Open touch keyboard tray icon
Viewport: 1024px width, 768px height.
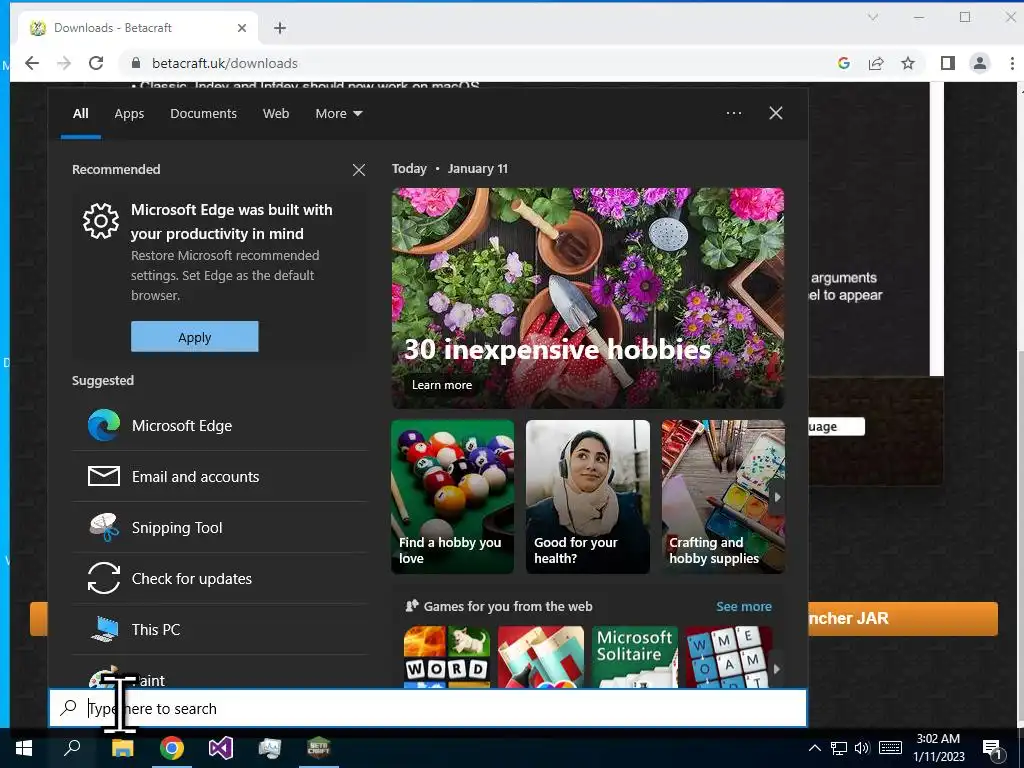coord(890,748)
